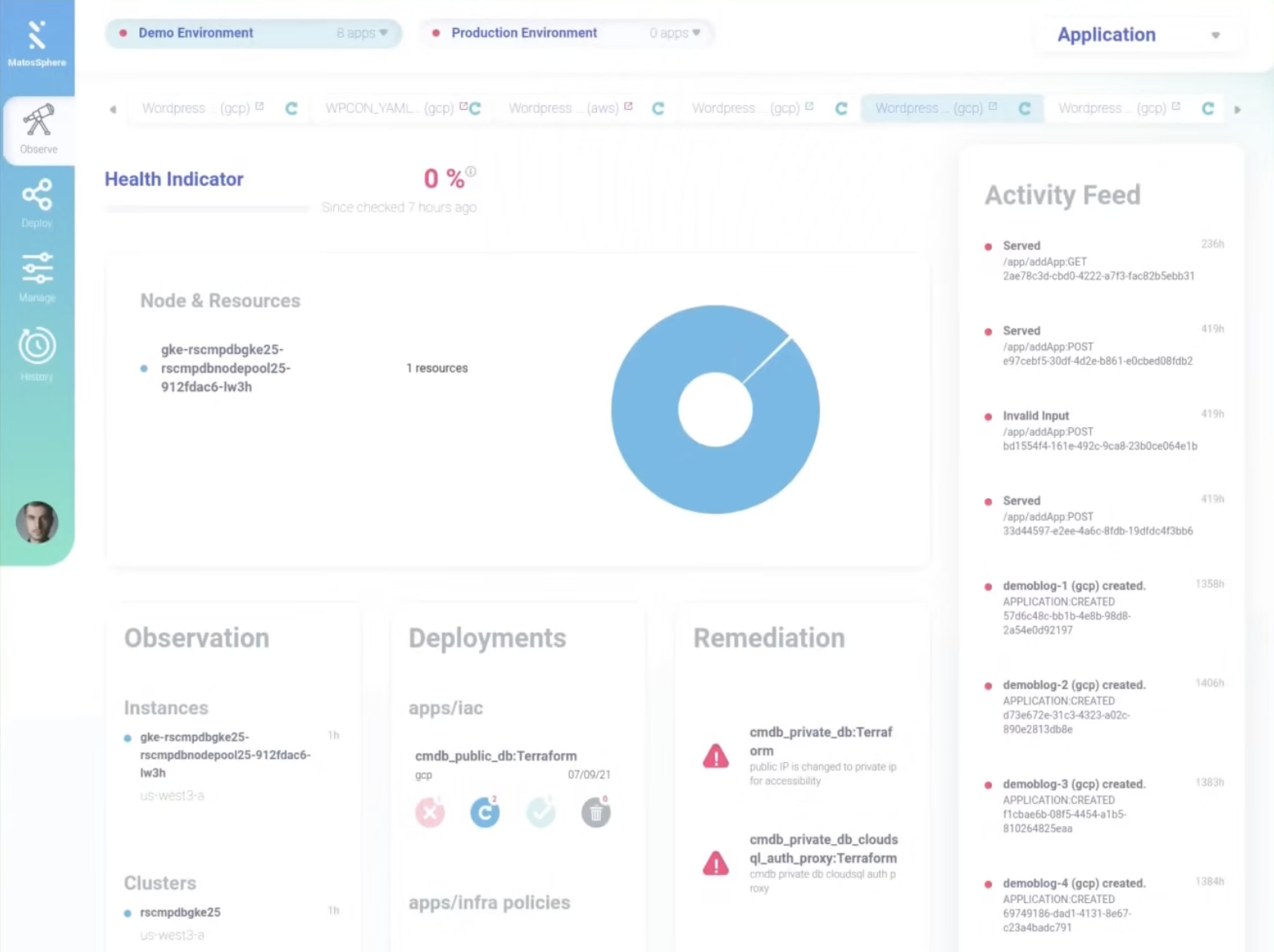
Task: Click the Health Indicator progress bar
Action: [208, 208]
